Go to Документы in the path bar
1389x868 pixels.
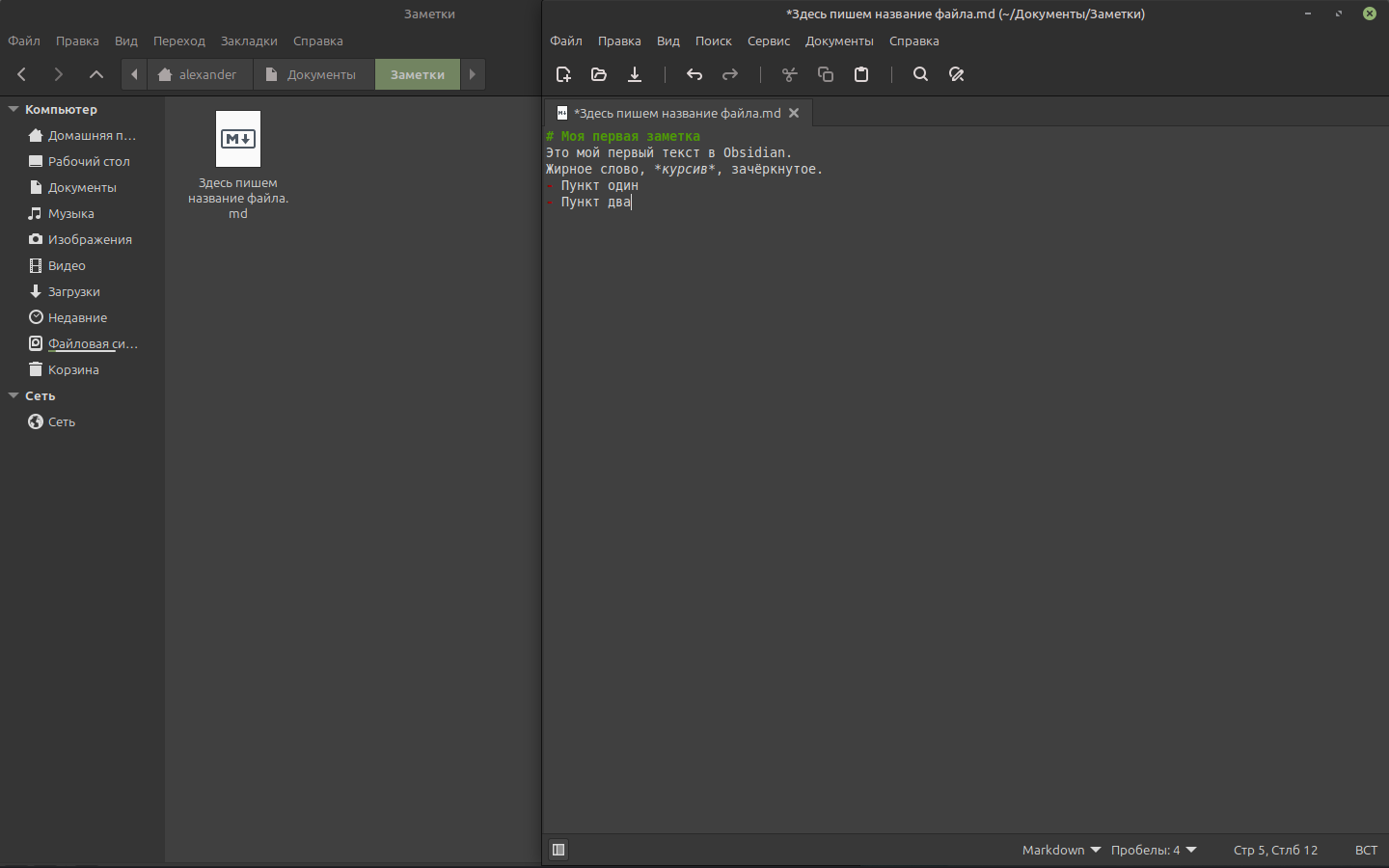click(x=313, y=74)
